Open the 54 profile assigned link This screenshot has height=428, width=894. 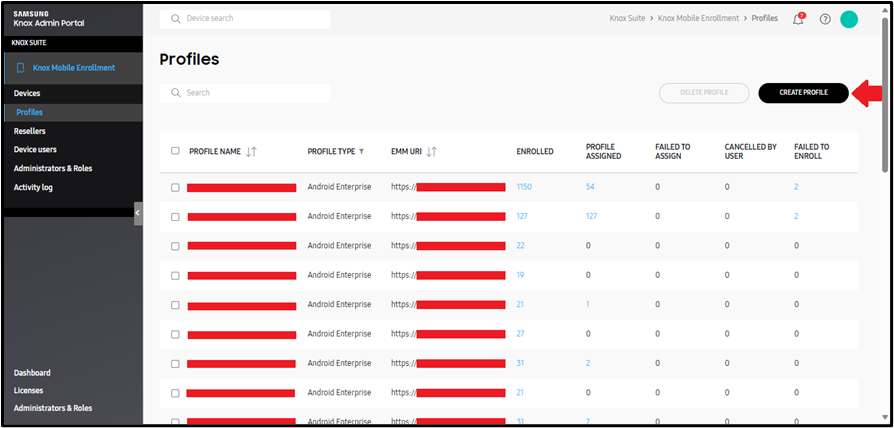[590, 186]
